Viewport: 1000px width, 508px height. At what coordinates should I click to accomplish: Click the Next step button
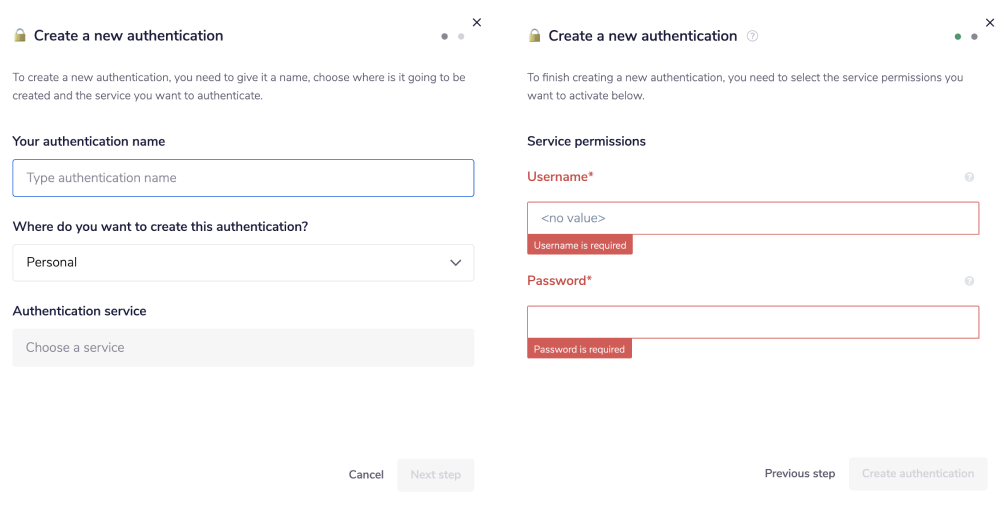pyautogui.click(x=435, y=475)
